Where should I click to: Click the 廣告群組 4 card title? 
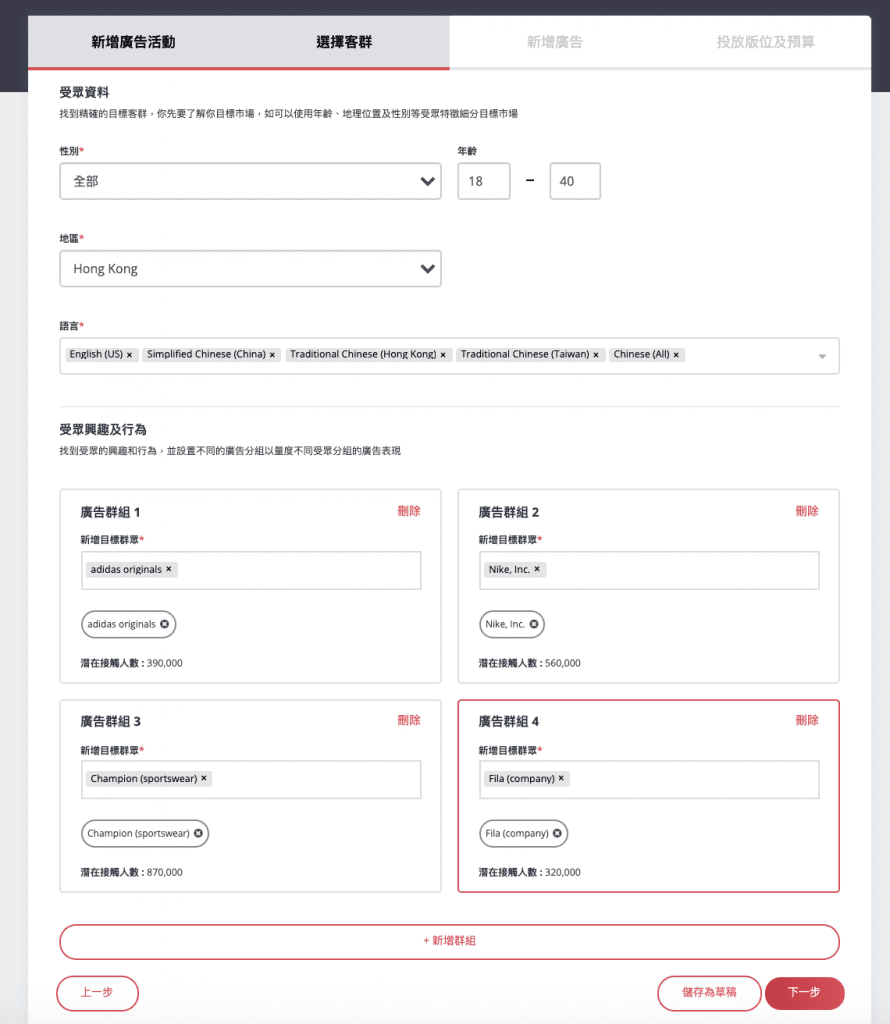[509, 721]
